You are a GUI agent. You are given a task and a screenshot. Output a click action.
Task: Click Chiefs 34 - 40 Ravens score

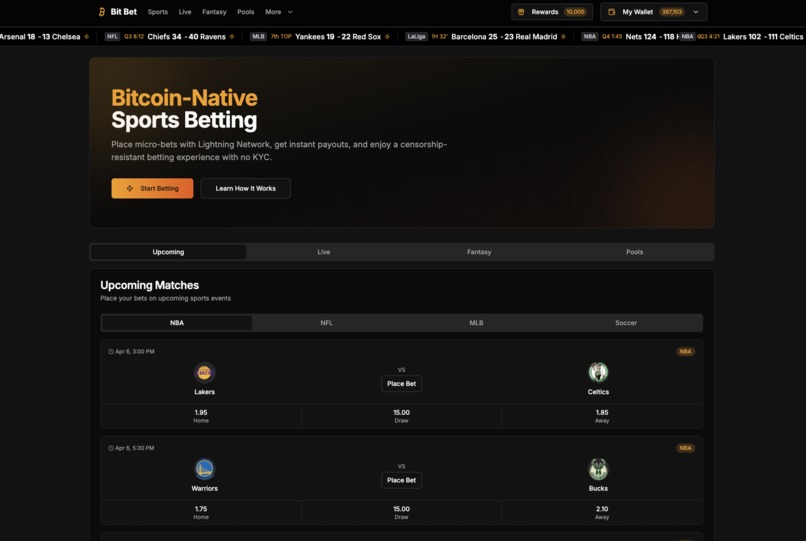187,37
